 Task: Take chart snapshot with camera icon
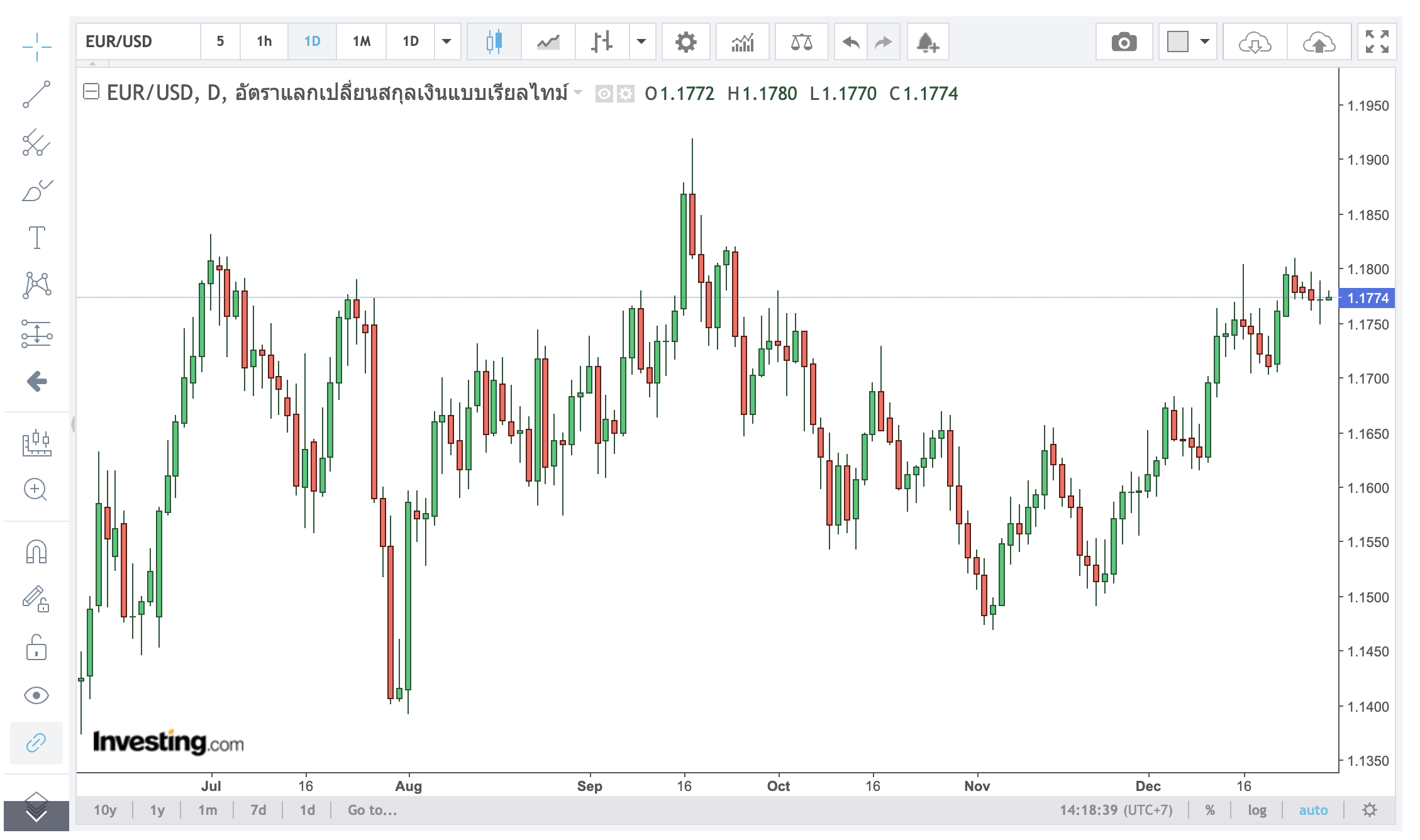point(1124,42)
